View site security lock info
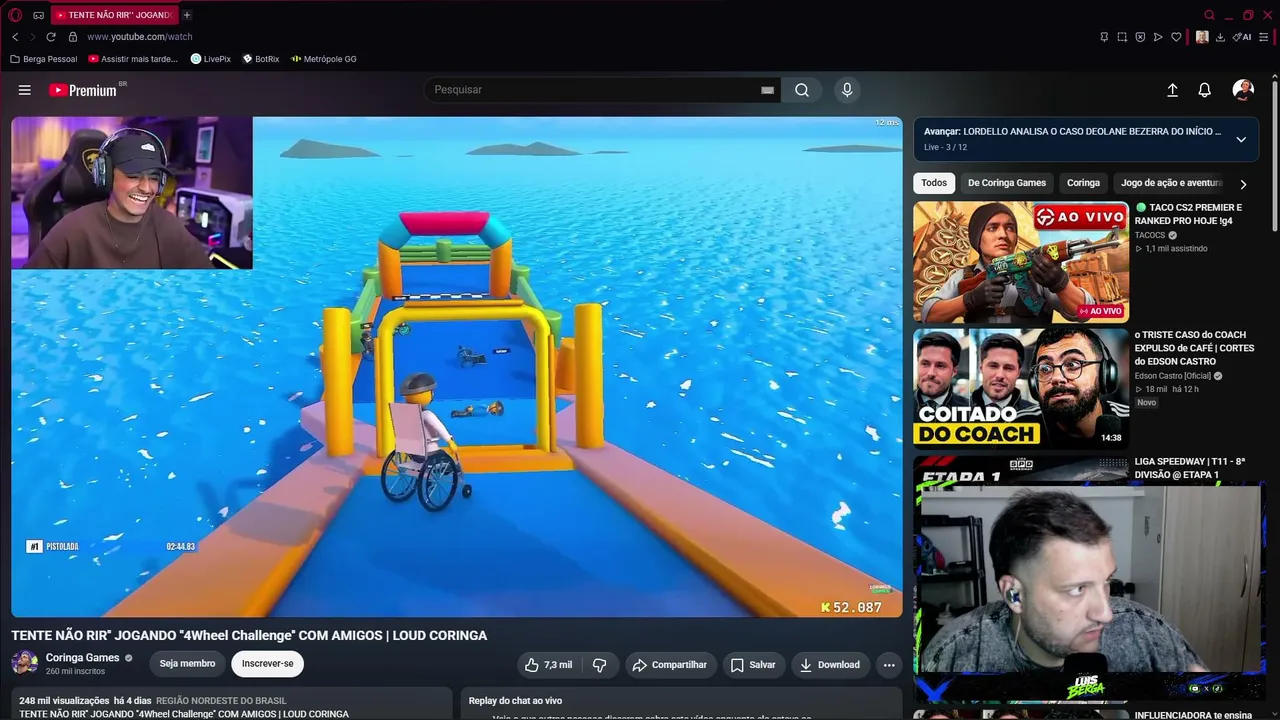 click(x=72, y=37)
